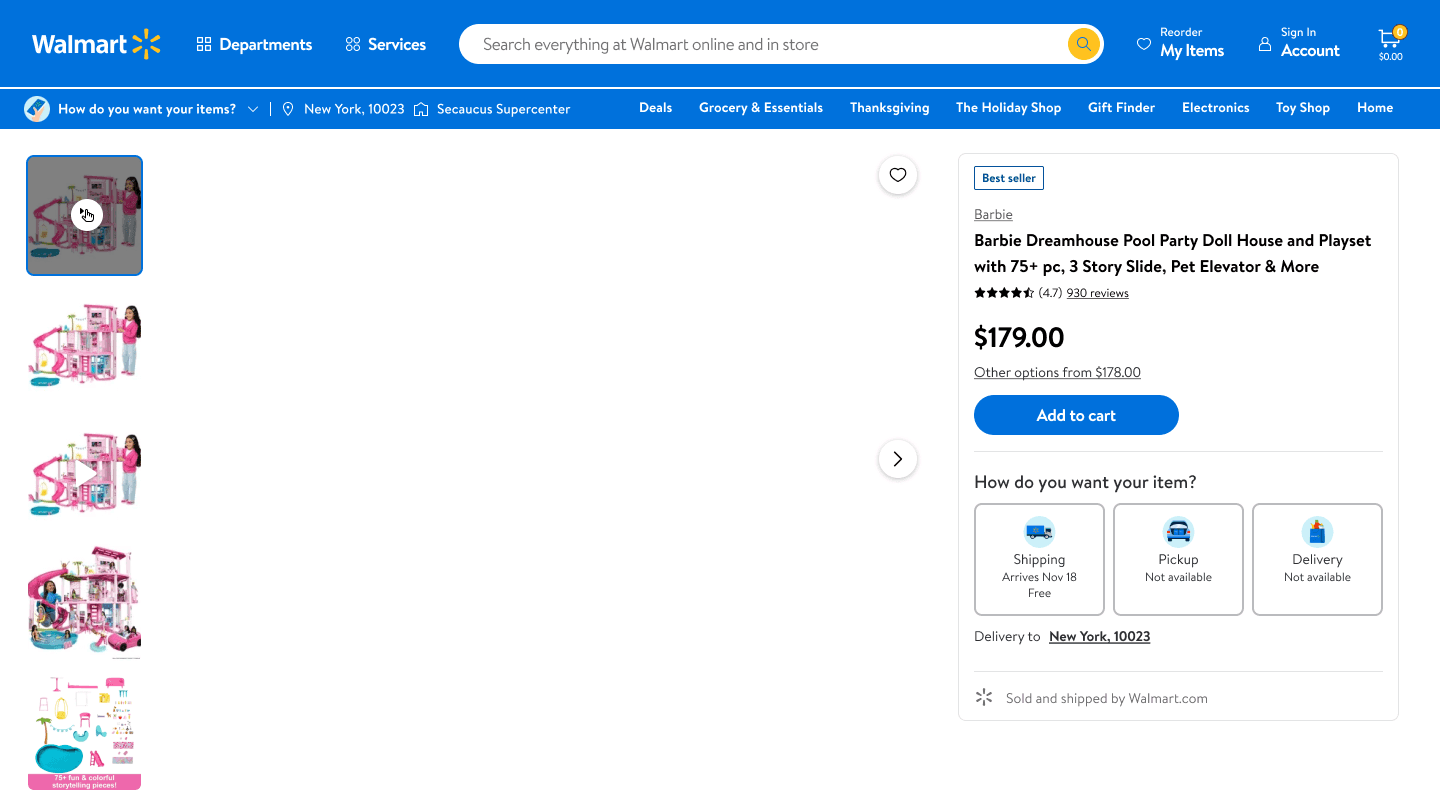Focus the Walmart search input field
This screenshot has height=812, width=1440.
[762, 44]
